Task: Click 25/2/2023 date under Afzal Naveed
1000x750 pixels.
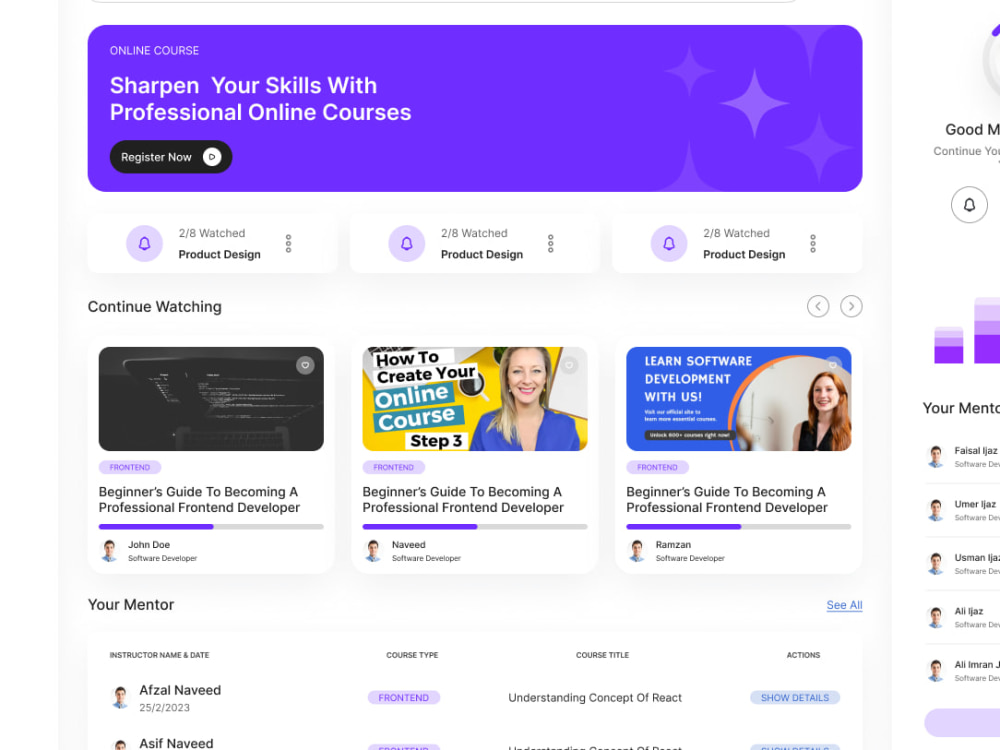Action: pos(165,708)
